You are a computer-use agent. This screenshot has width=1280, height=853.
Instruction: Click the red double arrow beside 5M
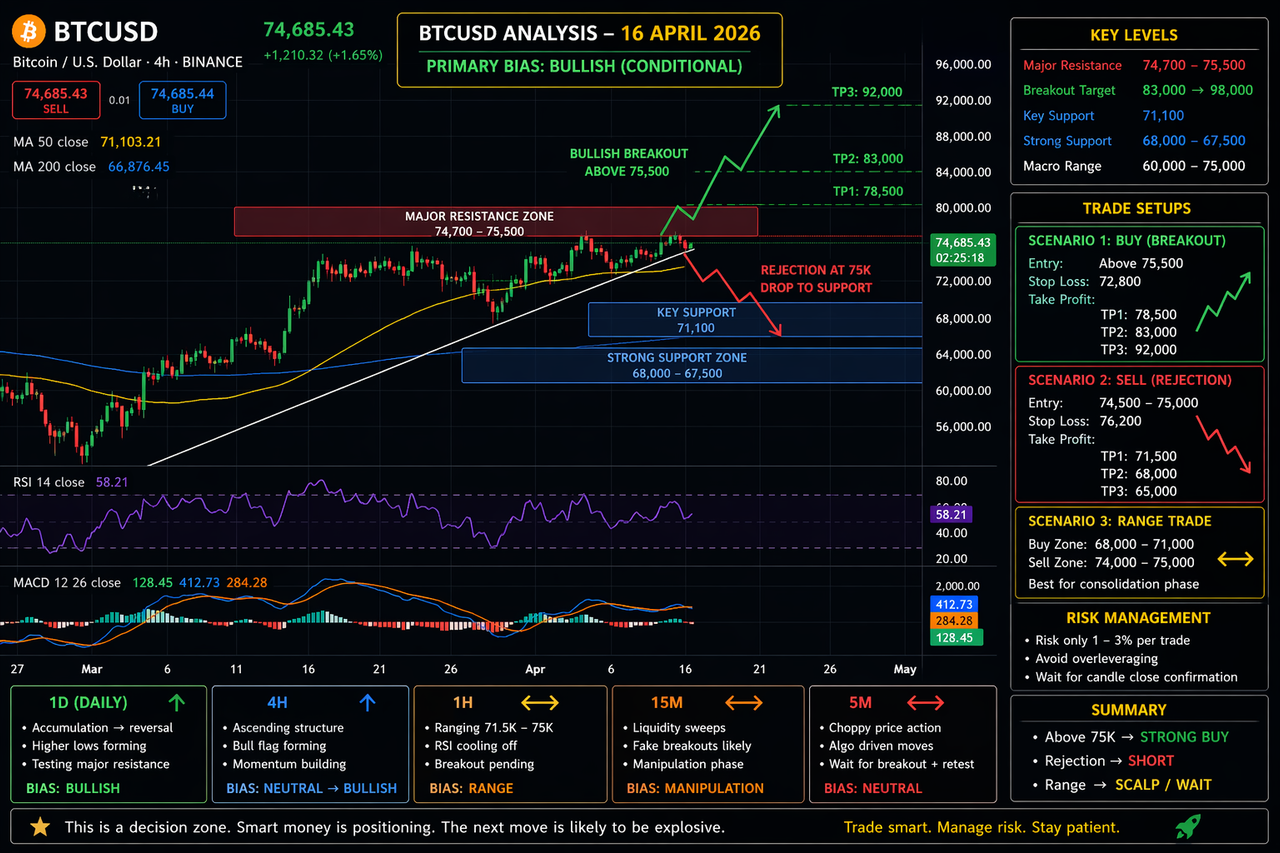(925, 702)
